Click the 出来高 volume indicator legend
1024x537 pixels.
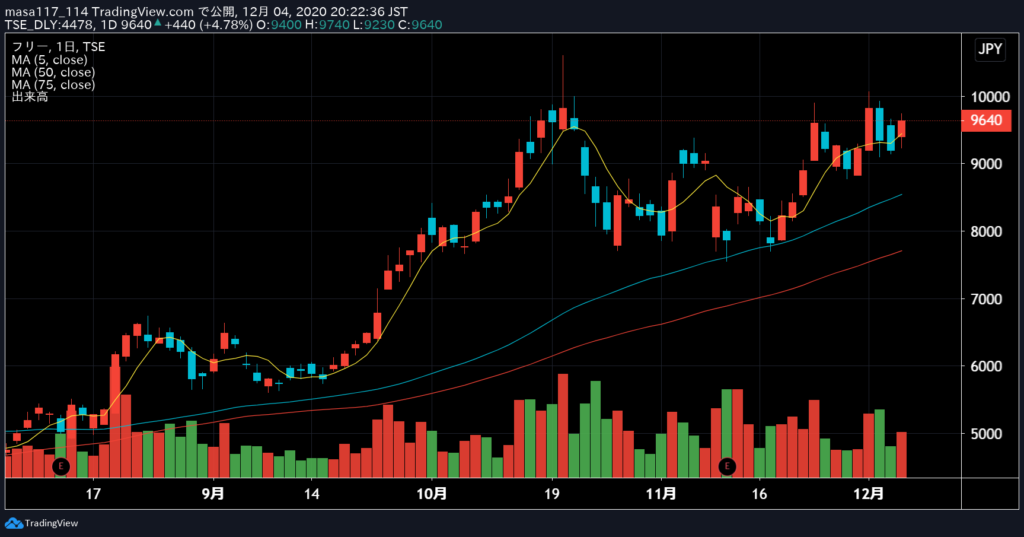tap(29, 97)
